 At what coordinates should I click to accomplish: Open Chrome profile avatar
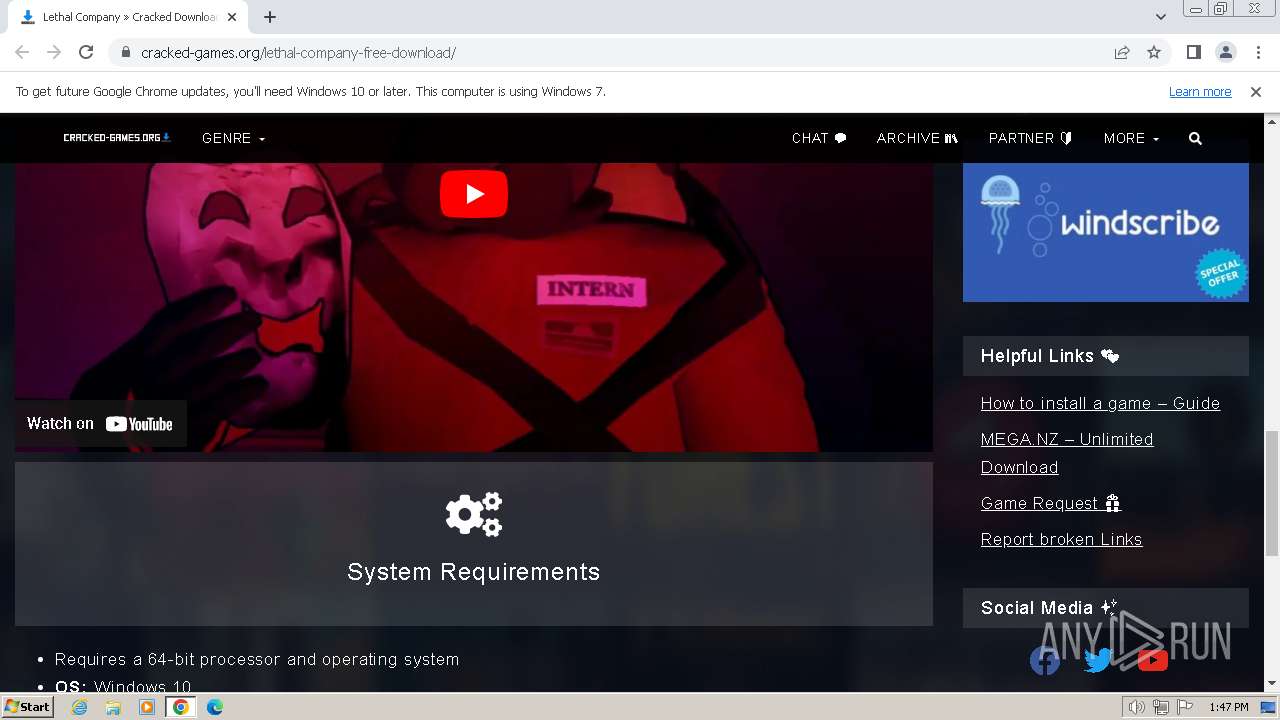(x=1225, y=53)
